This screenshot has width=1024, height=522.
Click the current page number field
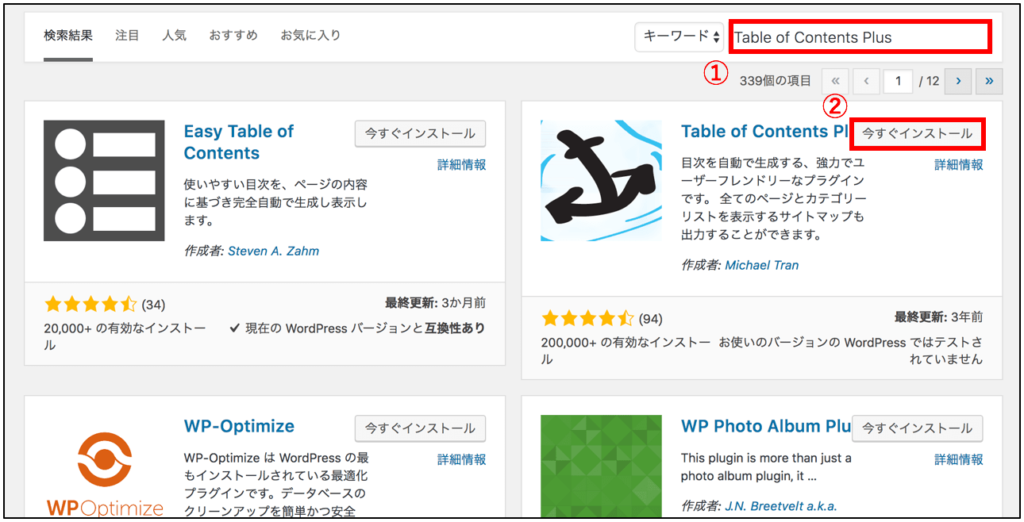898,81
